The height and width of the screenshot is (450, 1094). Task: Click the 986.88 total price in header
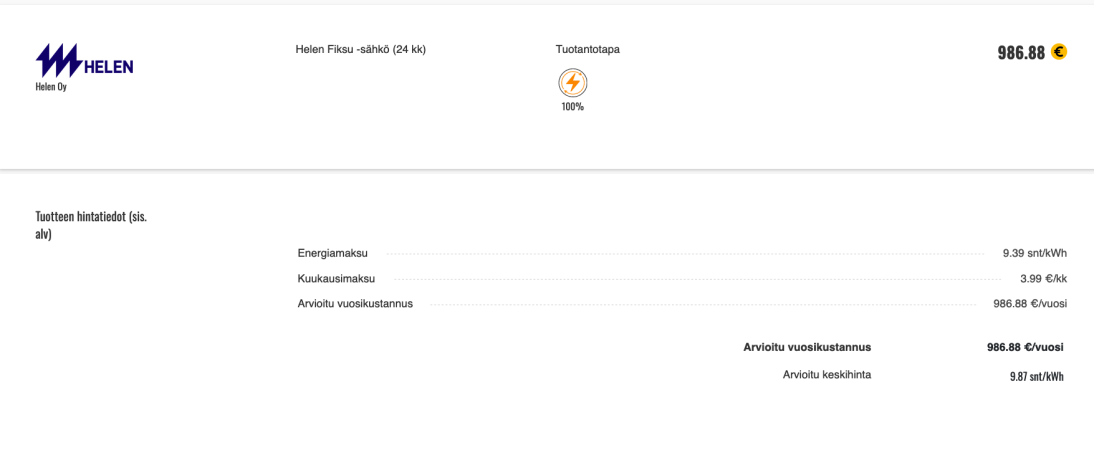point(1021,52)
